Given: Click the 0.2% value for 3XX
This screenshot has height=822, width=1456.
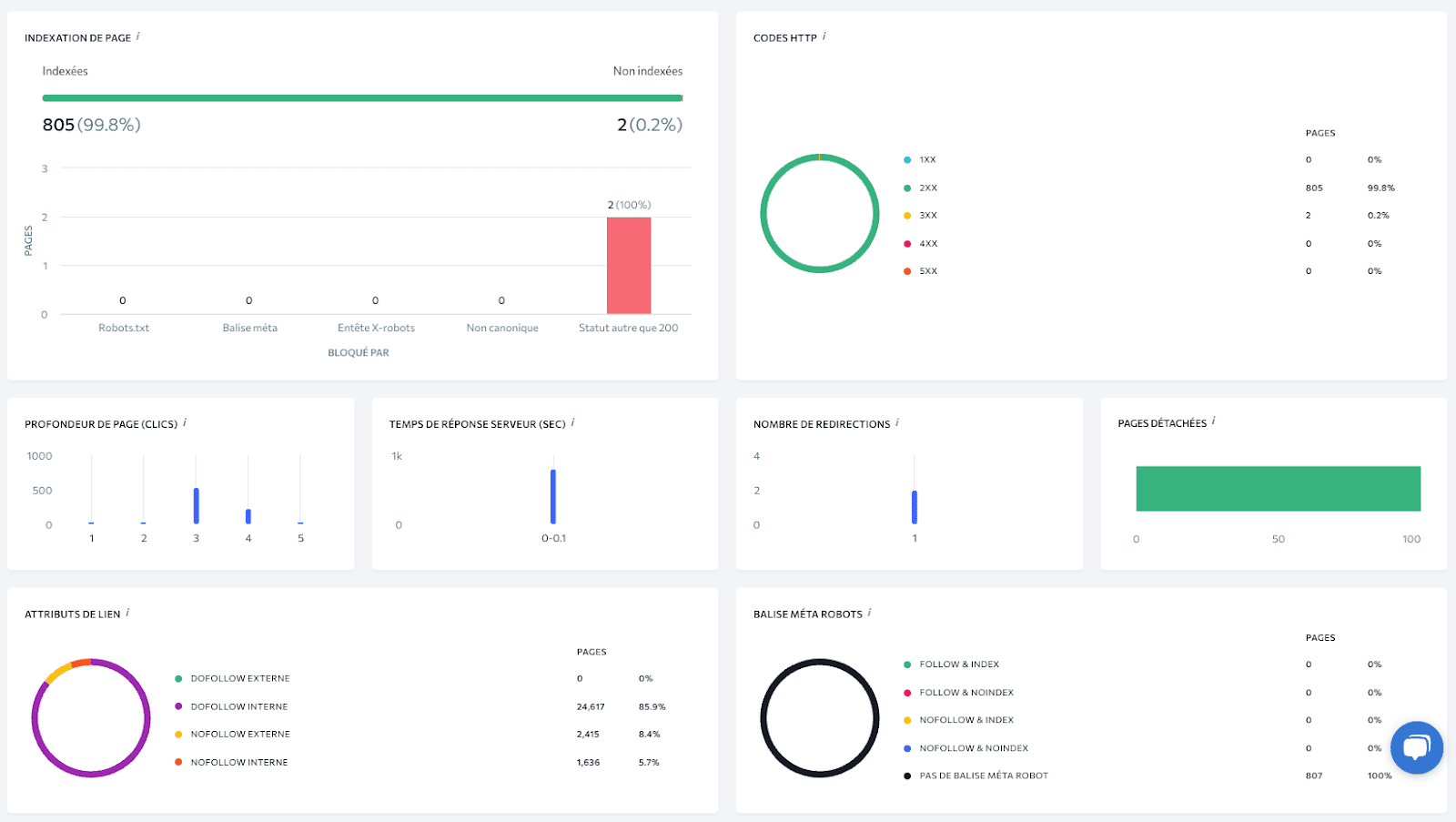Looking at the screenshot, I should click(x=1379, y=216).
